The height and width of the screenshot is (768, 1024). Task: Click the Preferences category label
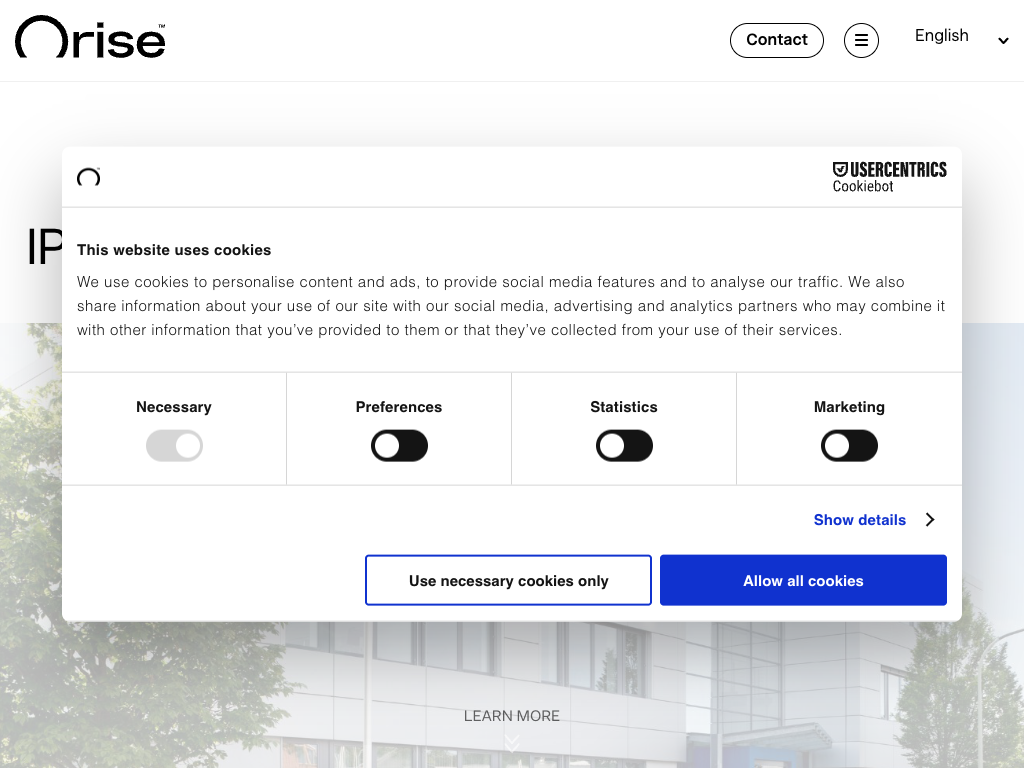point(399,407)
